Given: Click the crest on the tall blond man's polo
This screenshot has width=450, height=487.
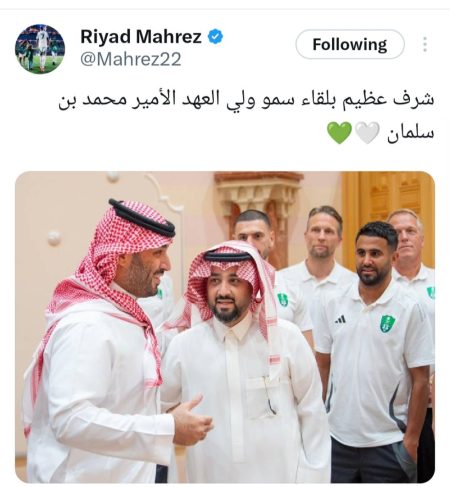Looking at the screenshot, I should click(x=283, y=299).
